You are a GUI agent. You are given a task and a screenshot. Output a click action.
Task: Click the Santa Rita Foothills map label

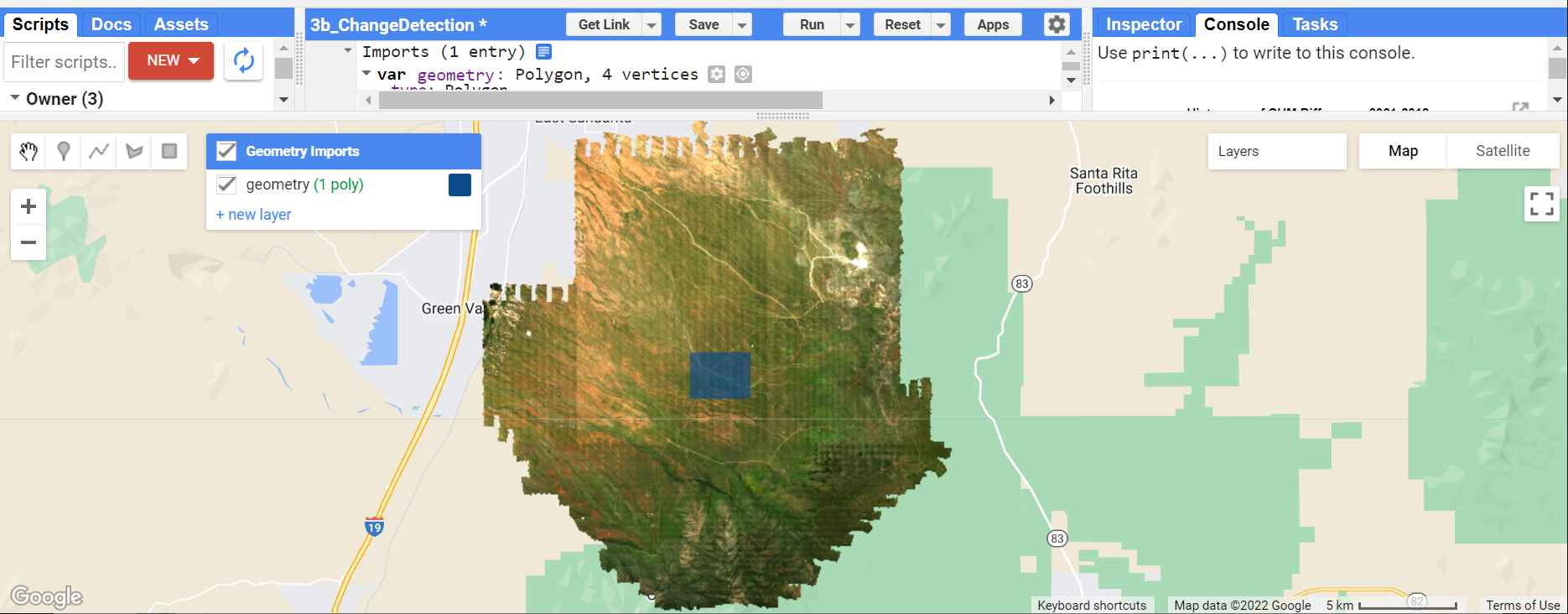[x=1103, y=180]
